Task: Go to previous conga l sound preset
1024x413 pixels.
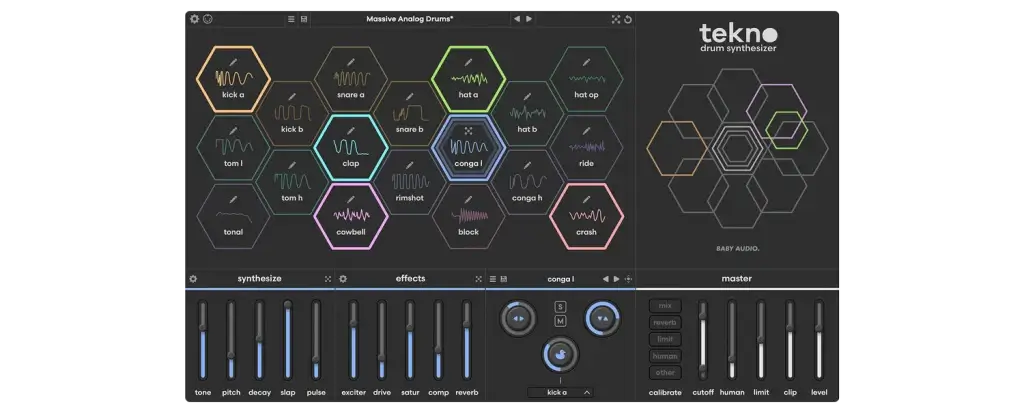Action: pos(605,279)
